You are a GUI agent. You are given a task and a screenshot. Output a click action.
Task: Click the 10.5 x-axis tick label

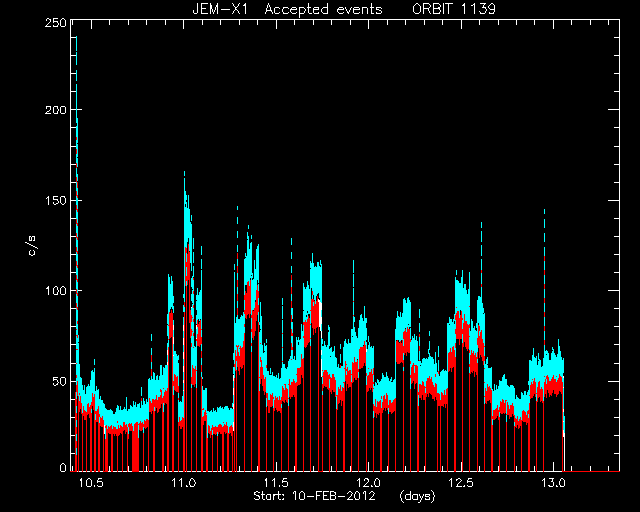pos(91,483)
